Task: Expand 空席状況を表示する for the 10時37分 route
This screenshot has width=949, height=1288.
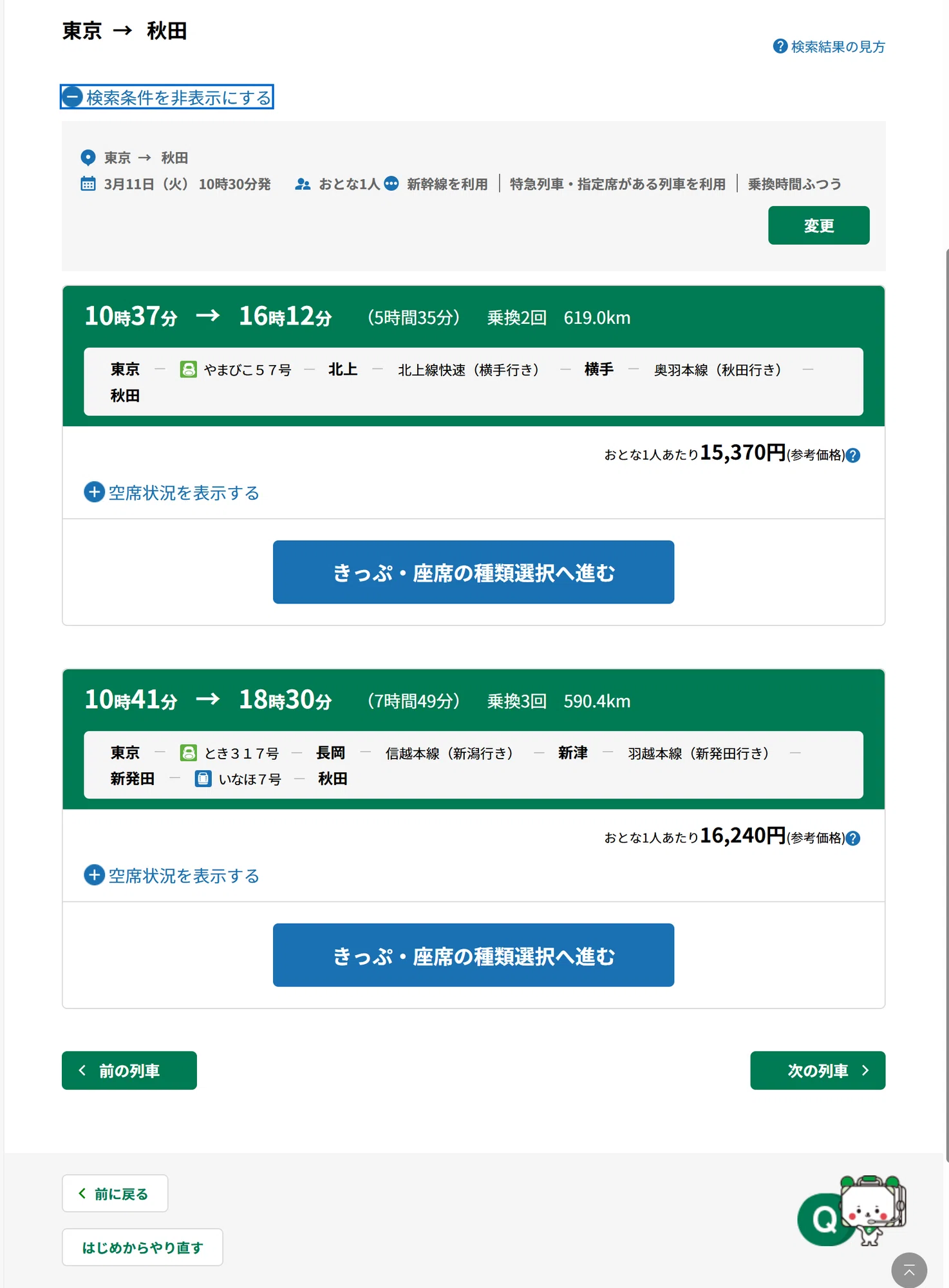Action: point(172,493)
